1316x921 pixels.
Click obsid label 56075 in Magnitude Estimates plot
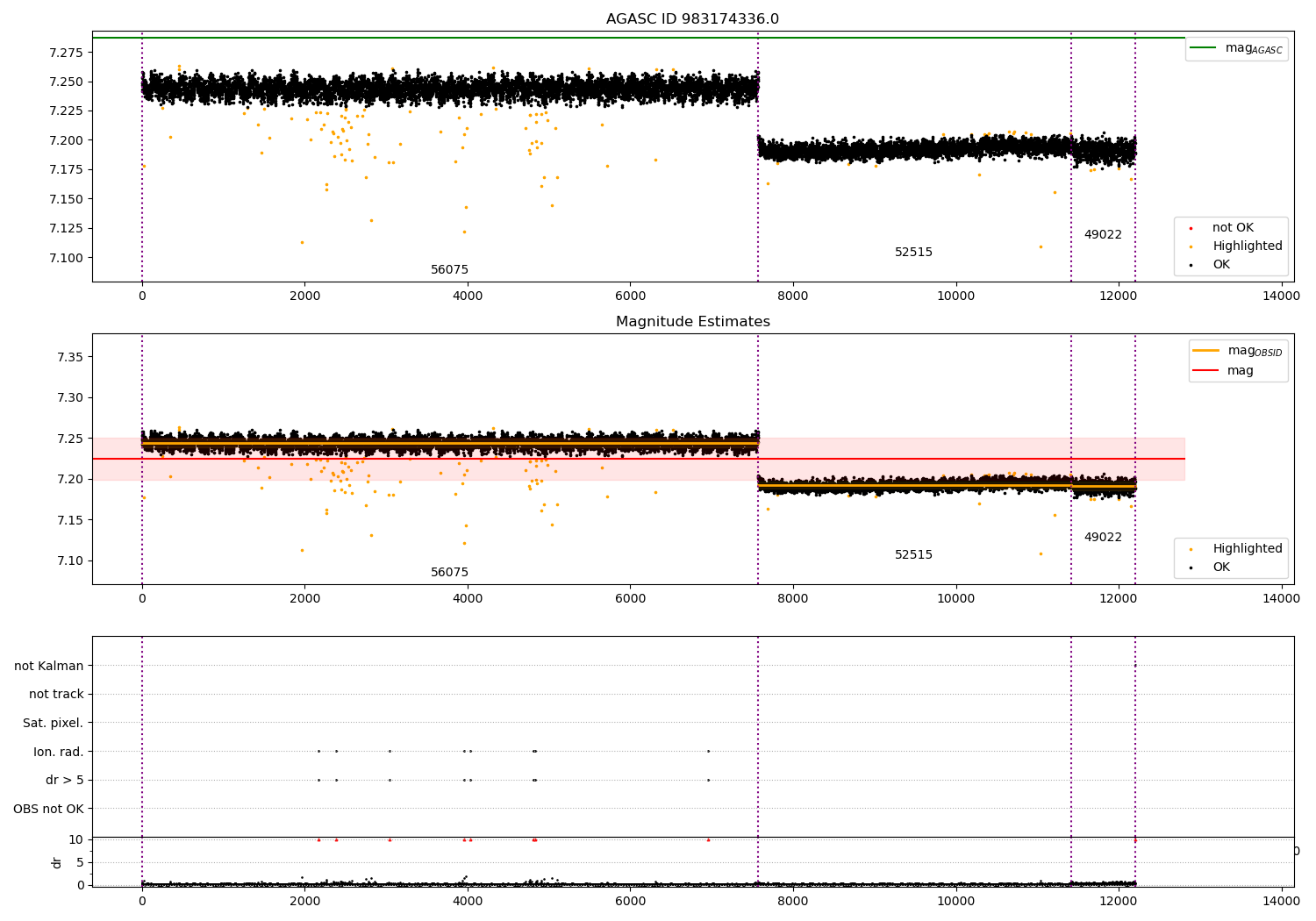tap(449, 573)
